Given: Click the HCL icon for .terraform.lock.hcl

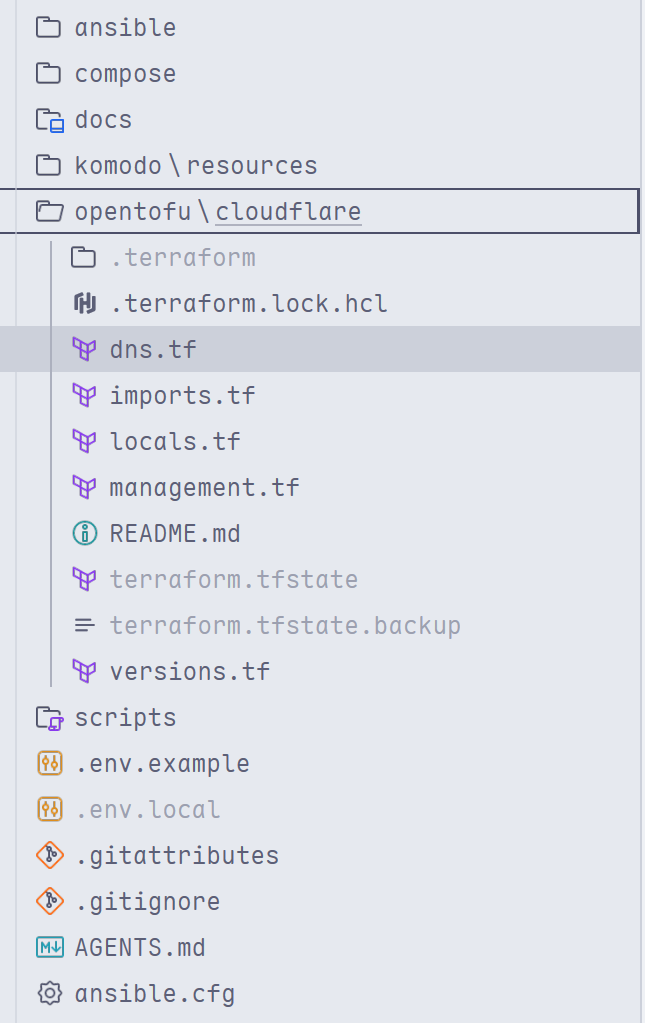Looking at the screenshot, I should coord(84,303).
